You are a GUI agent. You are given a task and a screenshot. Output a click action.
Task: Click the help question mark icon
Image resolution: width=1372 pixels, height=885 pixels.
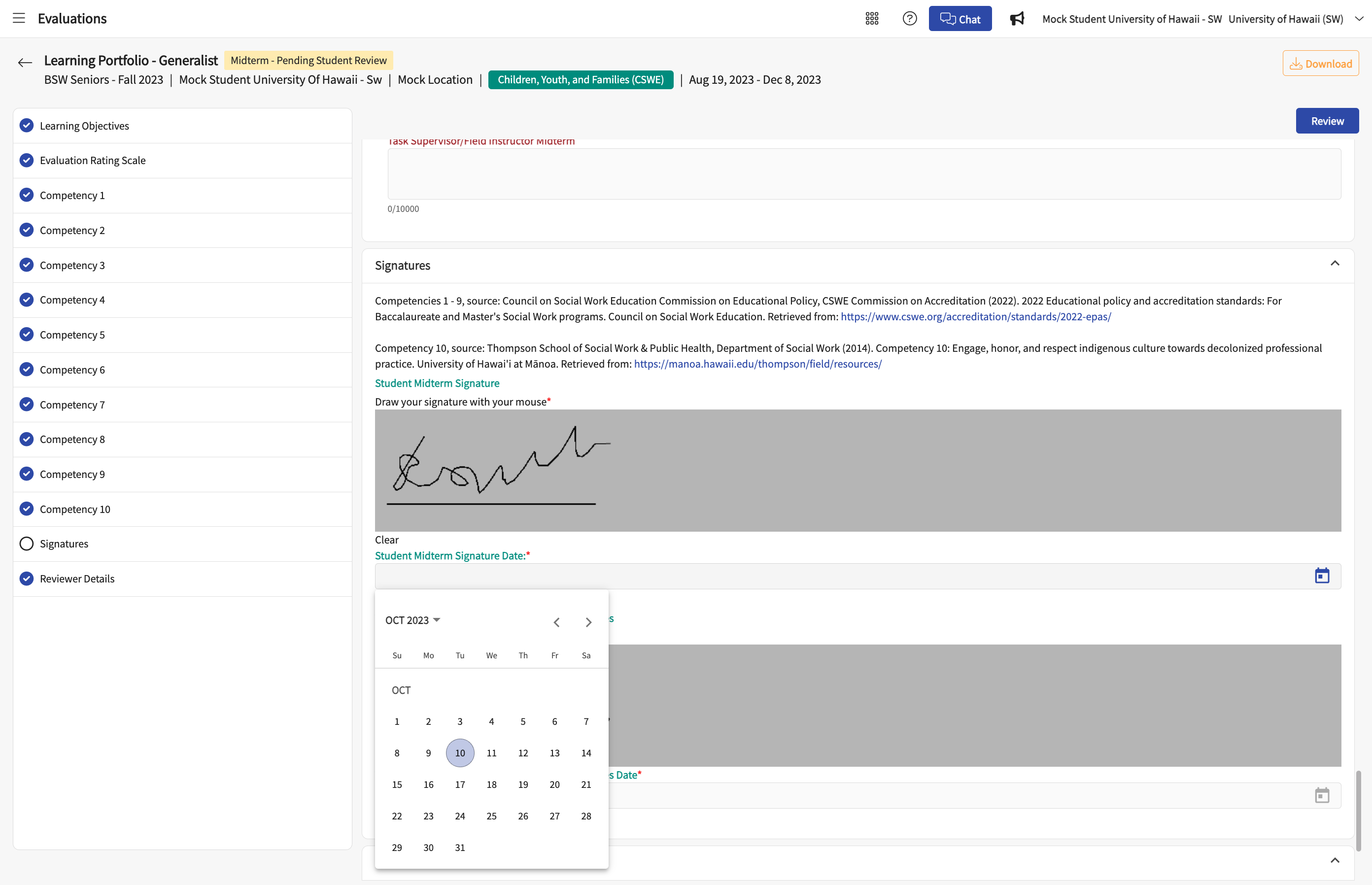(909, 19)
